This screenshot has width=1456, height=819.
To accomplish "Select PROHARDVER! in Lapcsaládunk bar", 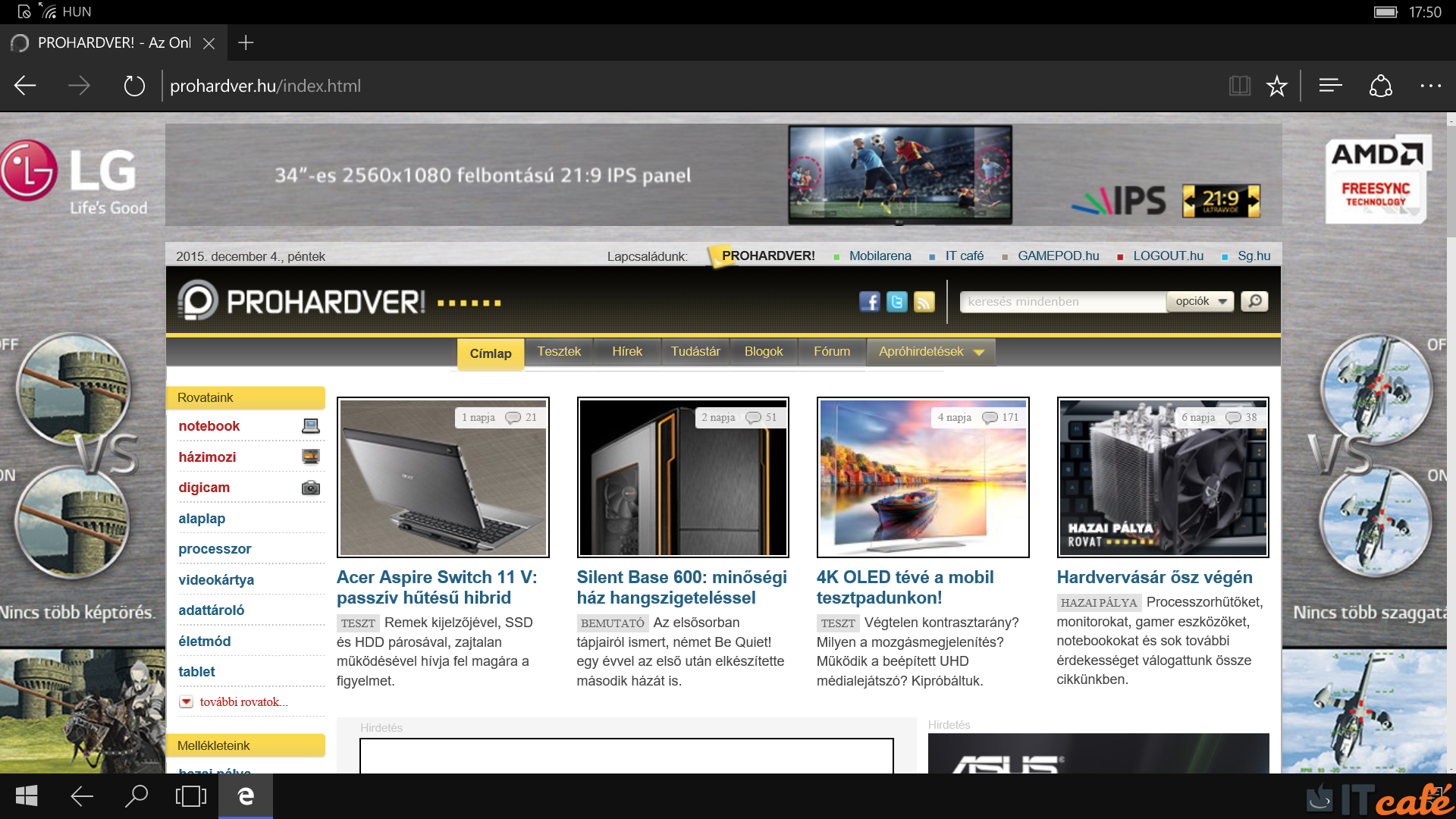I will [767, 256].
